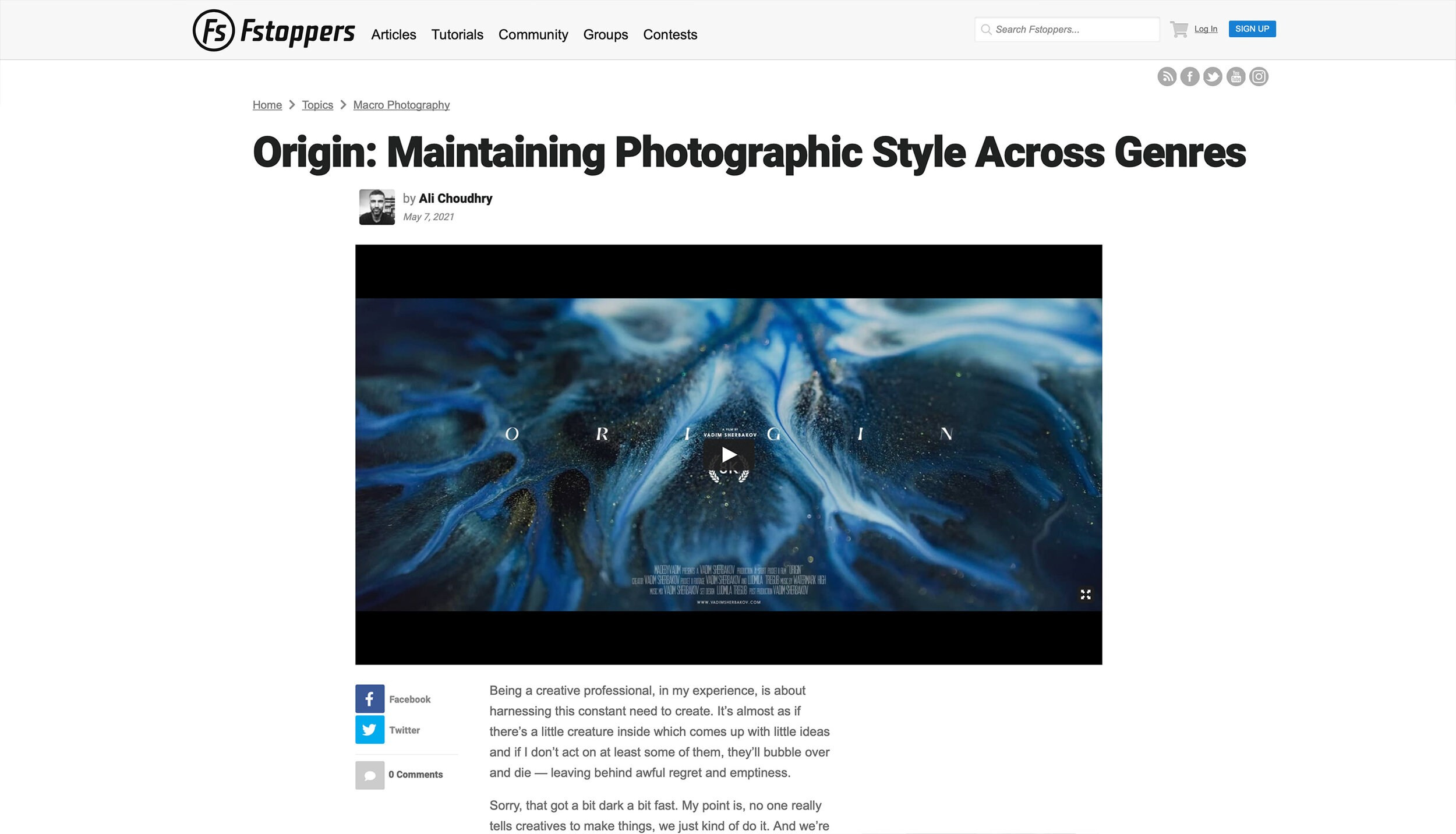The width and height of the screenshot is (1456, 834).
Task: Open Fstoppers' Instagram profile icon
Action: [1258, 76]
